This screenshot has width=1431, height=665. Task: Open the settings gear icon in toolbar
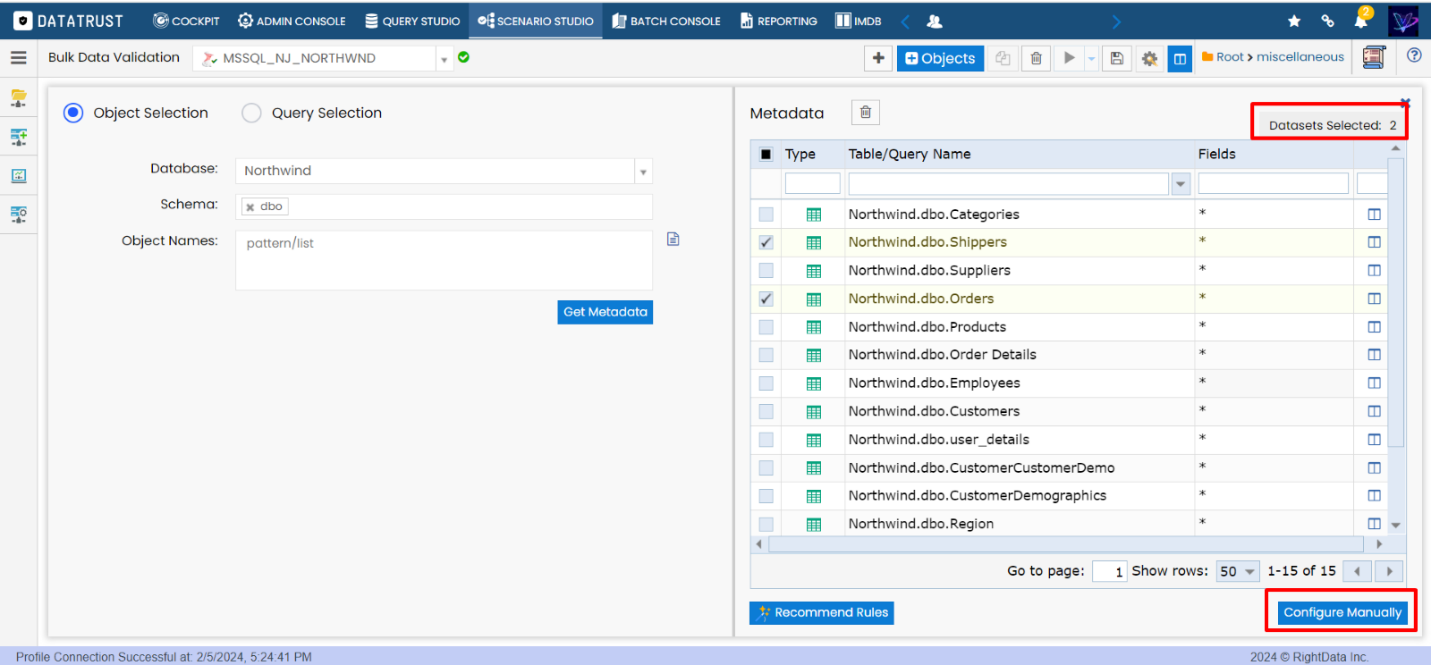pos(1149,58)
